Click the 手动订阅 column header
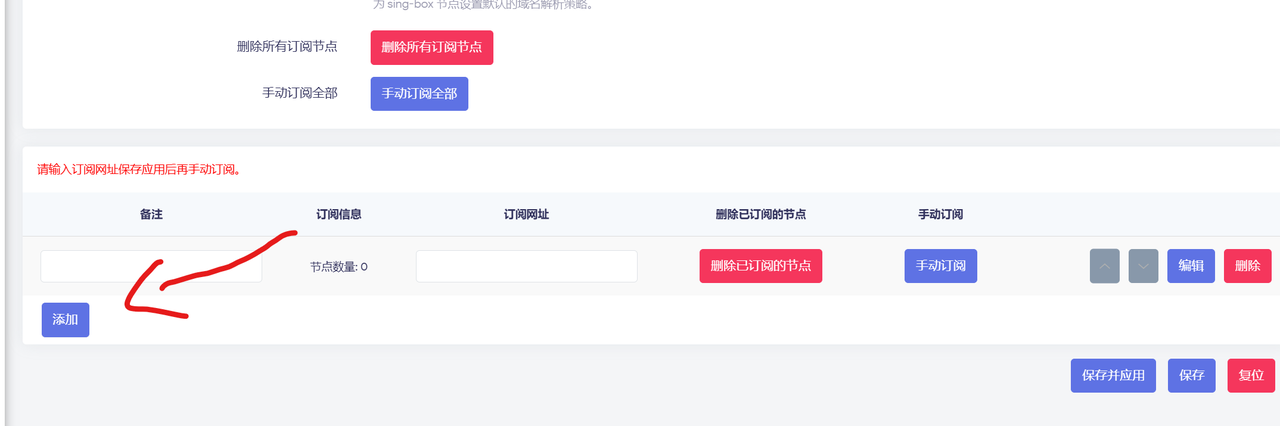Viewport: 1280px width, 426px height. [x=940, y=214]
